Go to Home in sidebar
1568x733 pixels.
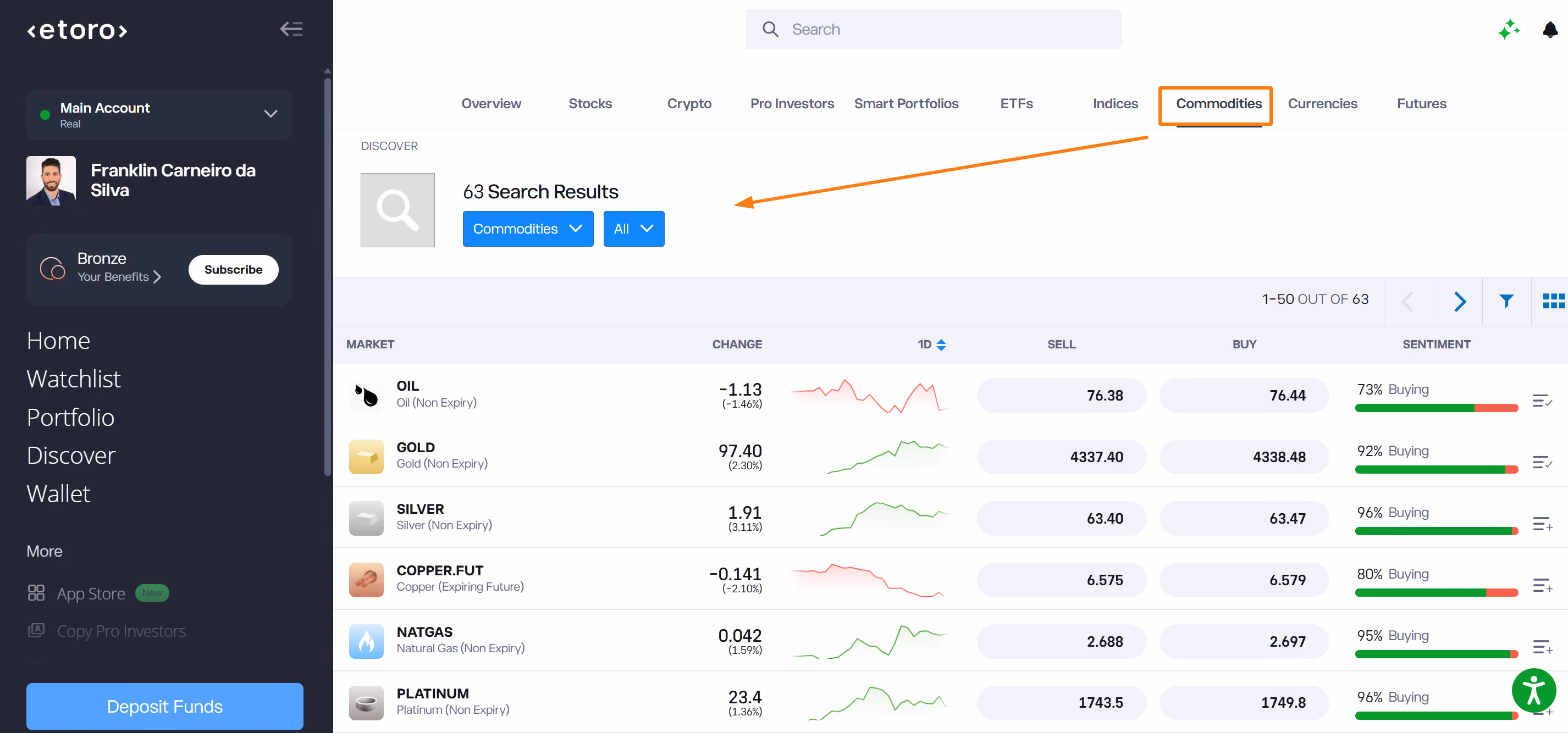click(58, 341)
